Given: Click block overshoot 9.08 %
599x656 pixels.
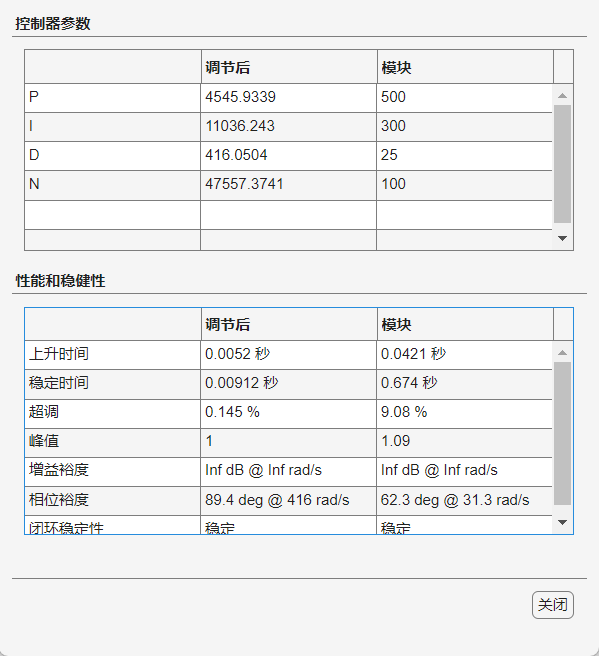Looking at the screenshot, I should pos(404,412).
